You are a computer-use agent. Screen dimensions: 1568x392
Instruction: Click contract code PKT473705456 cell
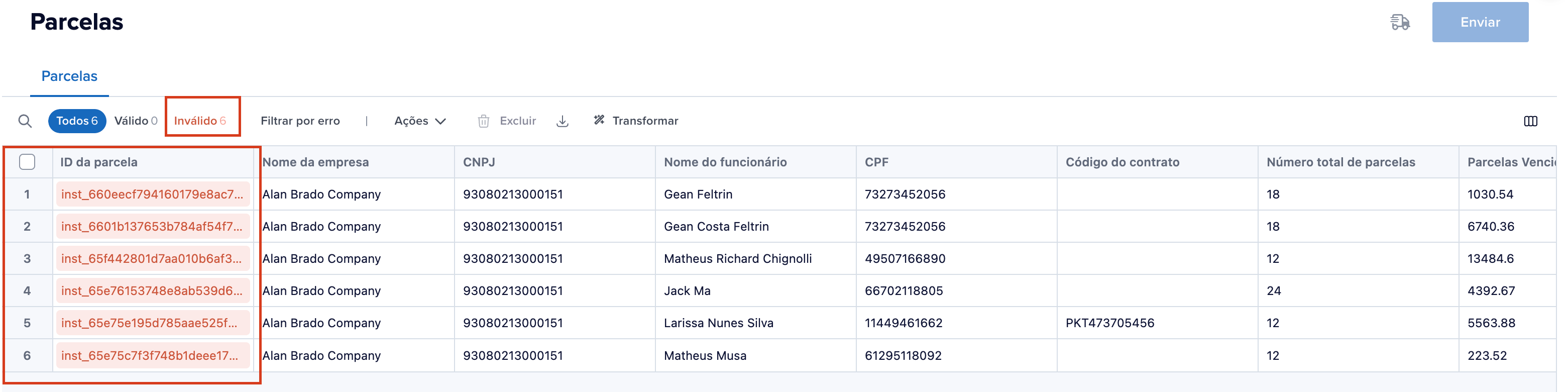(x=1109, y=323)
